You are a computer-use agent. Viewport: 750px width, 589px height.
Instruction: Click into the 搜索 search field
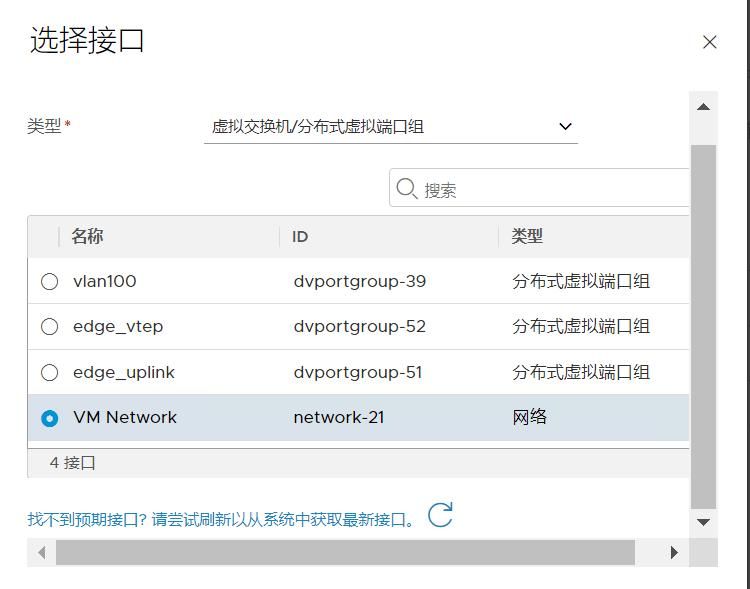click(x=550, y=189)
